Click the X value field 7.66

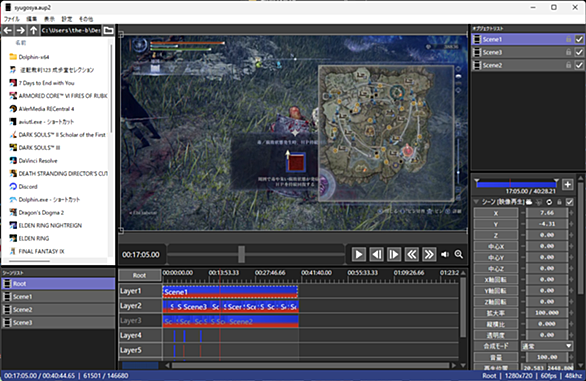547,213
